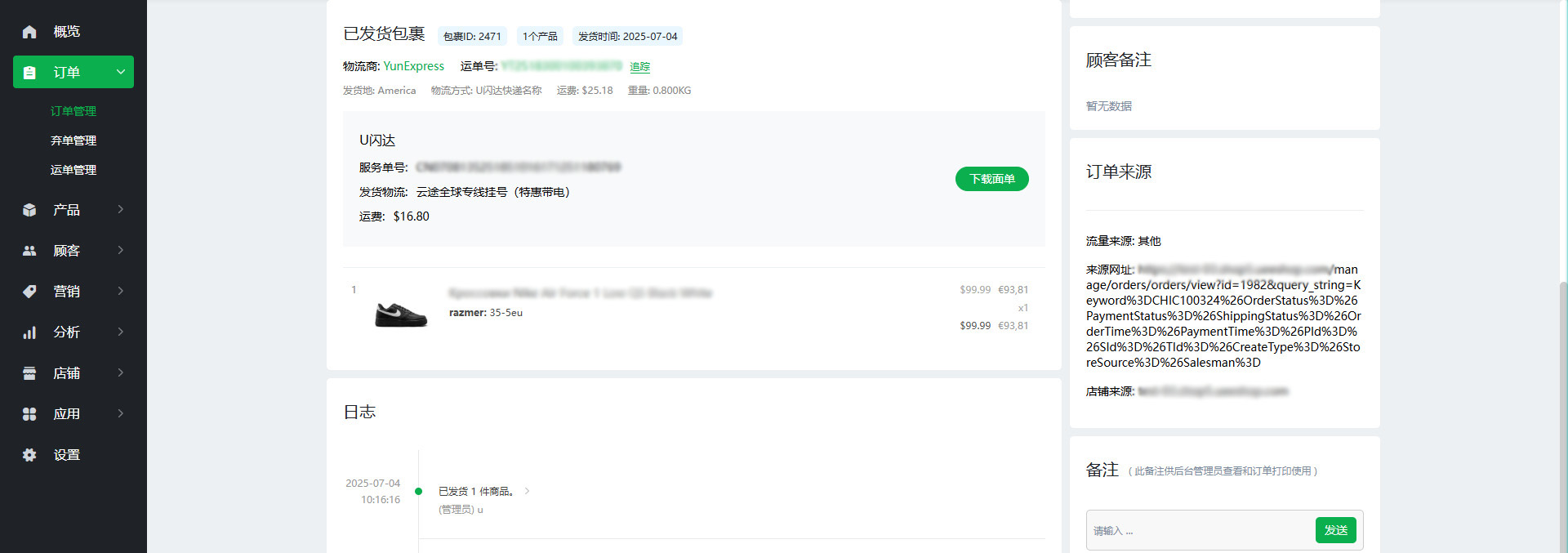Click the box icon beside 产品
Screen dimensions: 1568x553
point(29,210)
